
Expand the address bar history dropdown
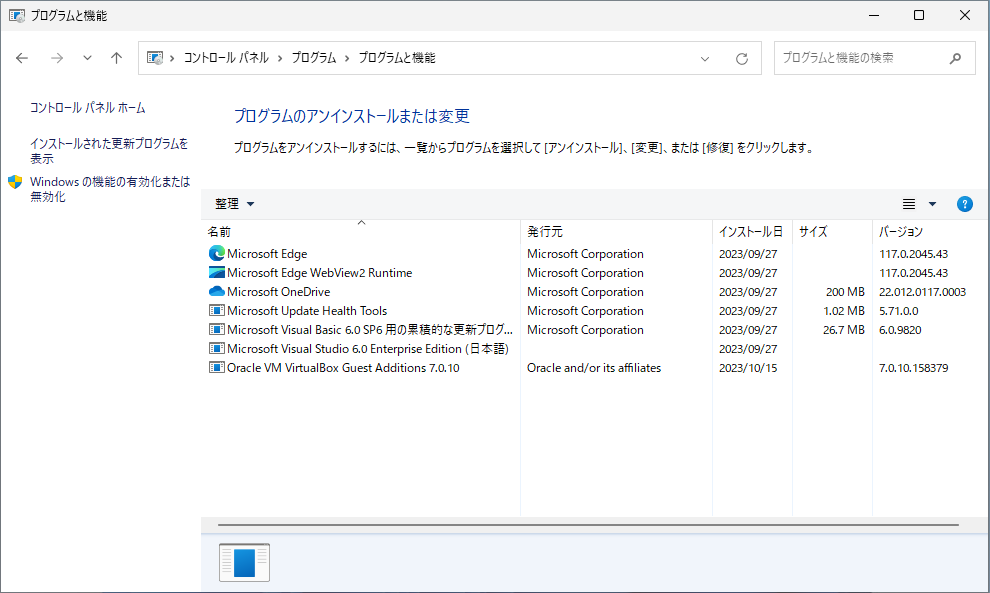pyautogui.click(x=705, y=59)
